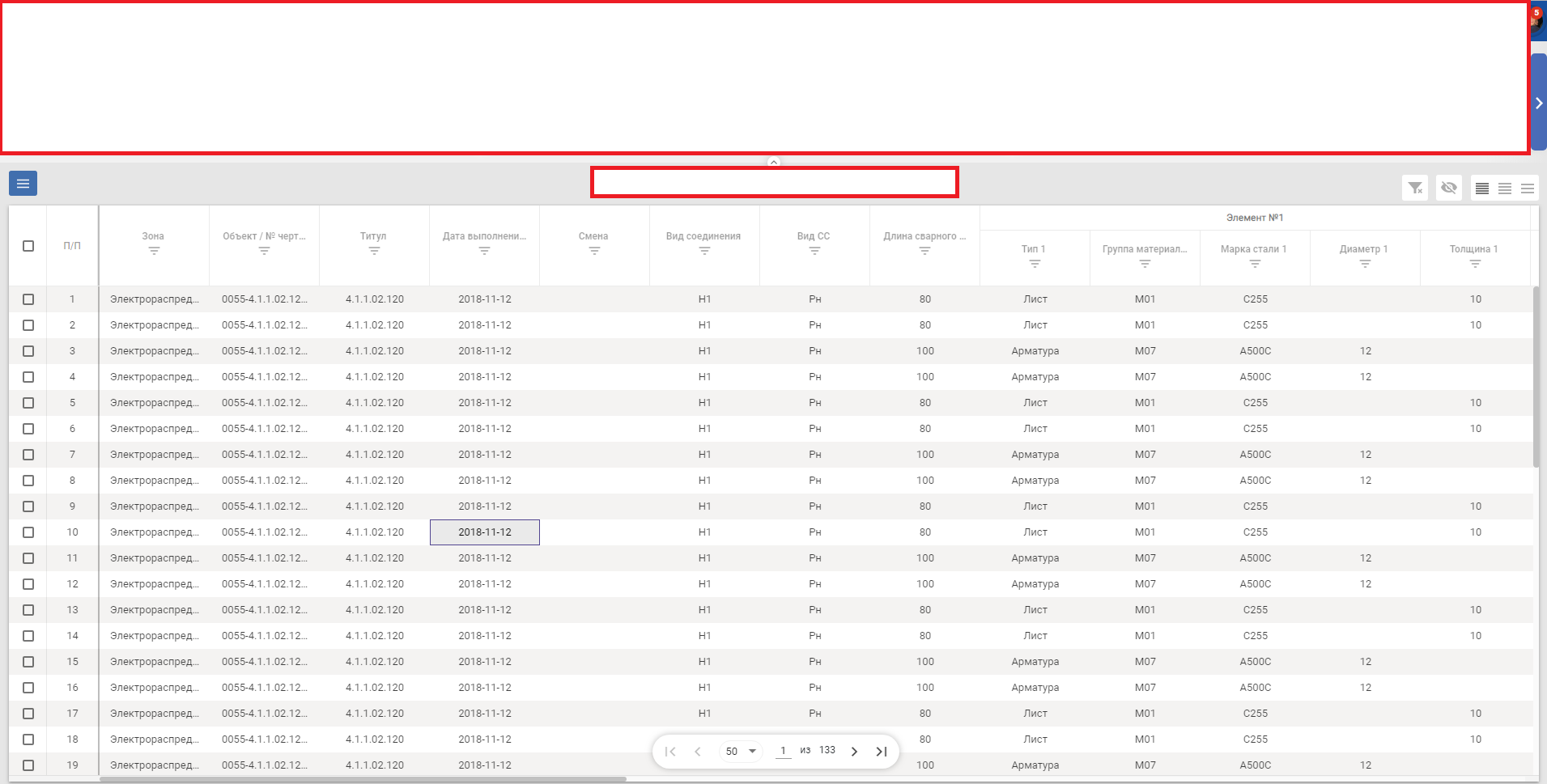Viewport: 1547px width, 784px height.
Task: Sort by the Тип 1 column header
Action: [x=1033, y=249]
